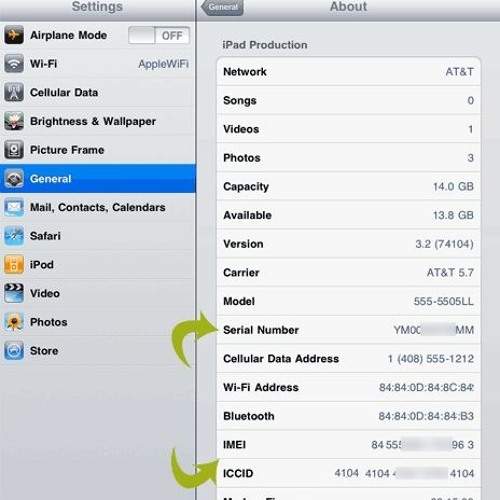Open Wi-Fi settings row

click(98, 63)
